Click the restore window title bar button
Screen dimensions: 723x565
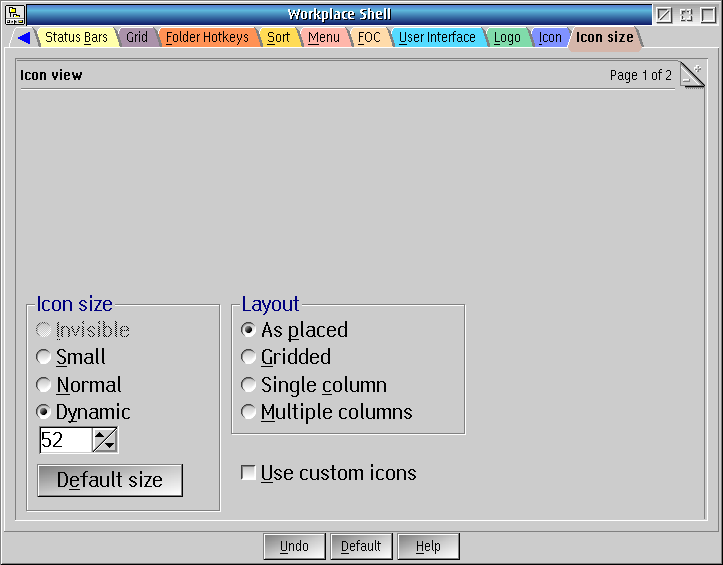(687, 15)
